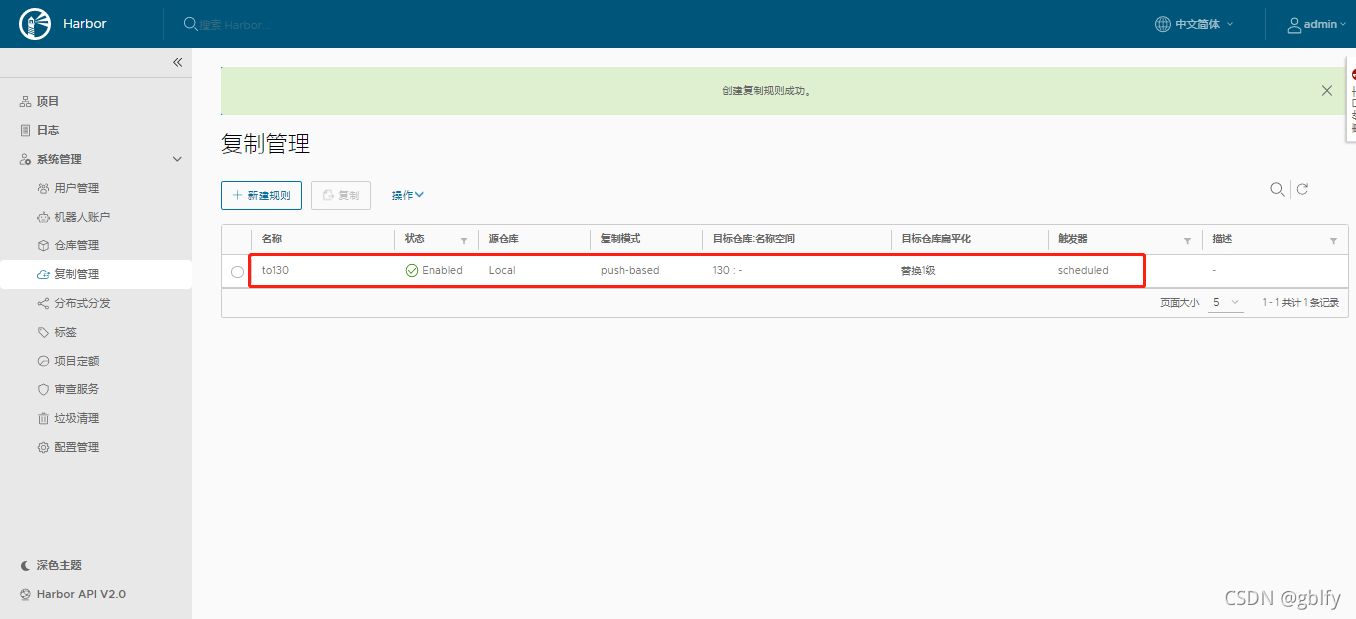Click the 目标仓库:名称空间 column header

[x=753, y=239]
